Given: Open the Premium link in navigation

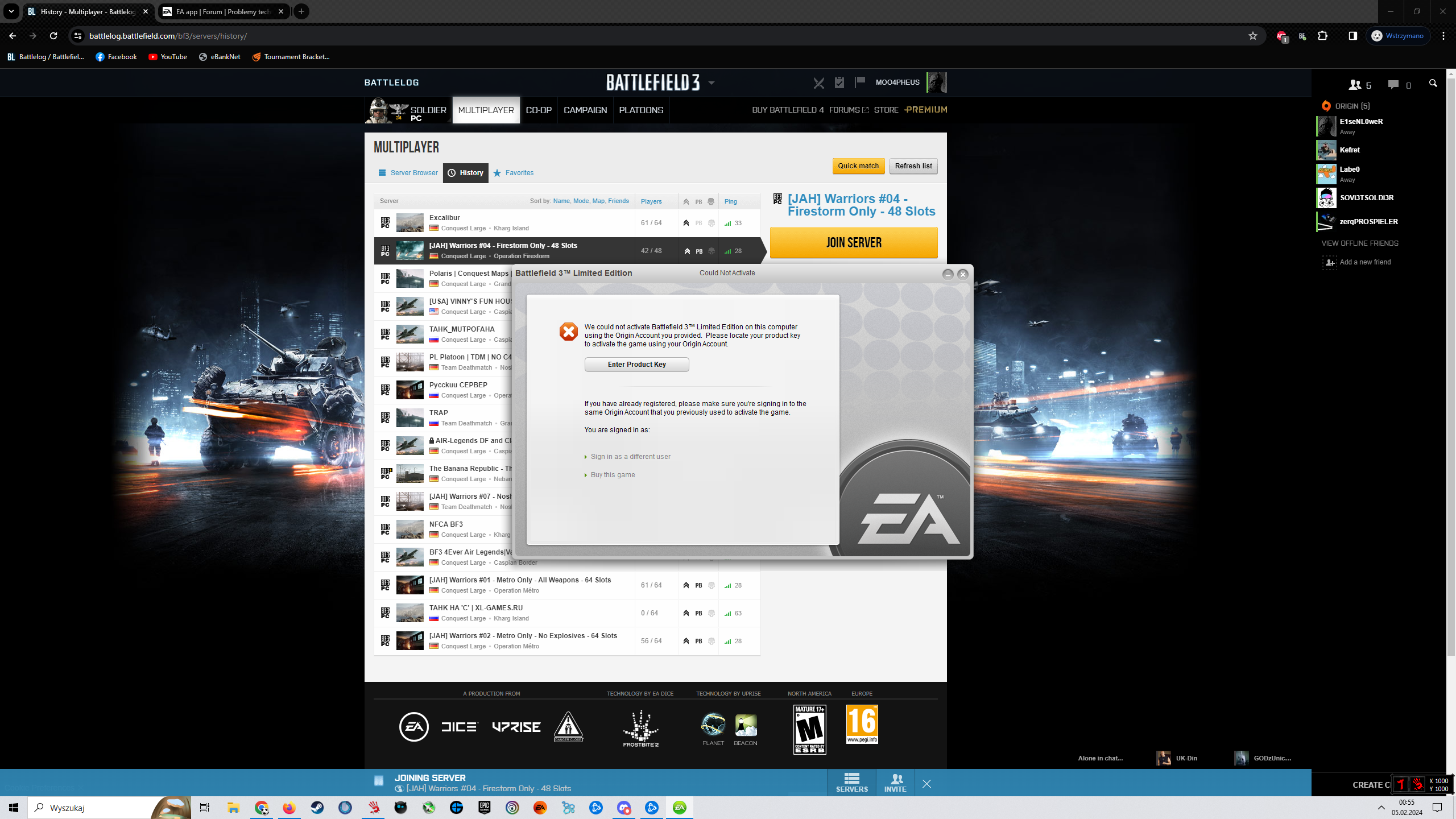Looking at the screenshot, I should click(926, 110).
